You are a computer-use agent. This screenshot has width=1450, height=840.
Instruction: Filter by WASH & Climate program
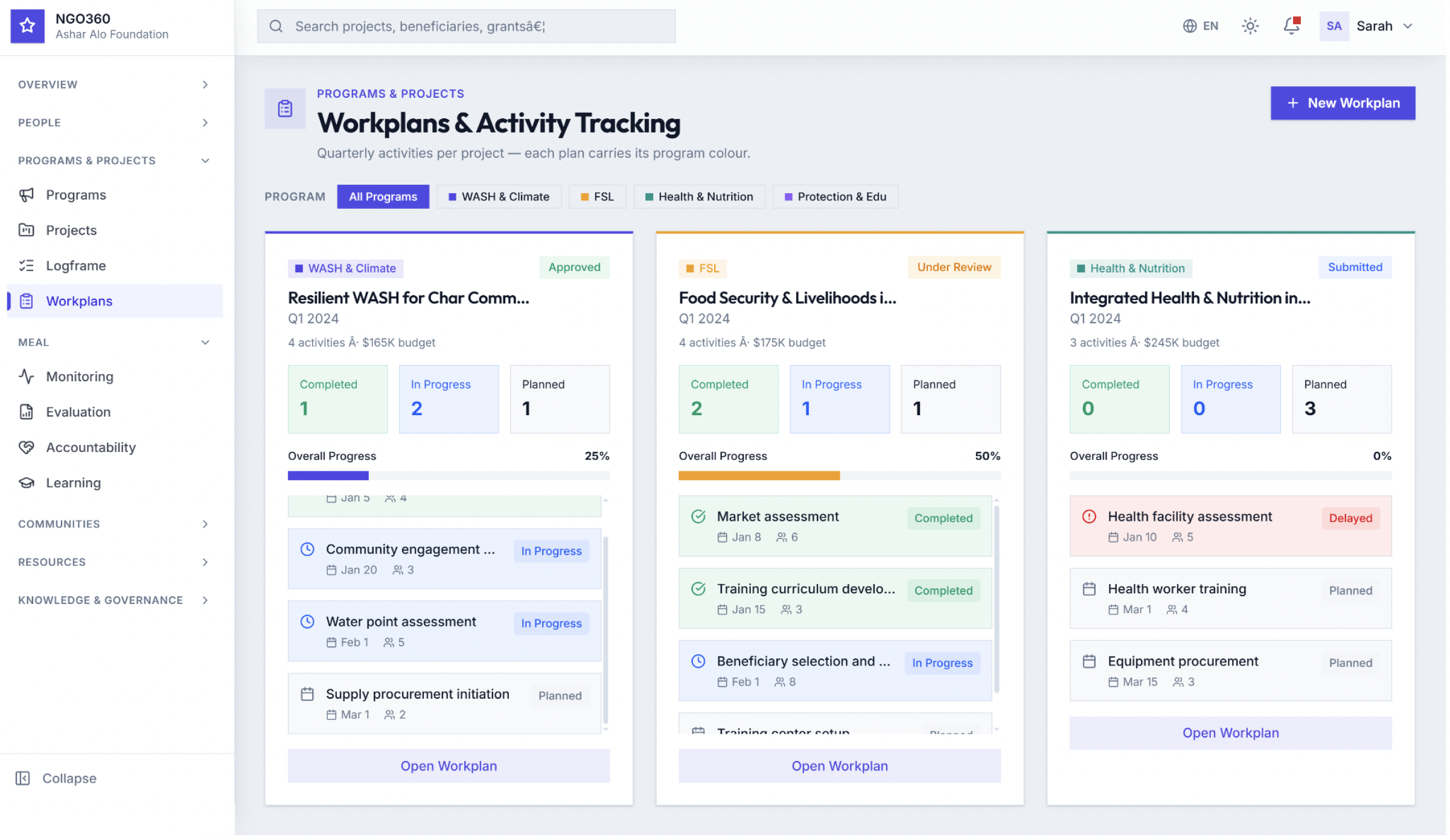pyautogui.click(x=500, y=197)
